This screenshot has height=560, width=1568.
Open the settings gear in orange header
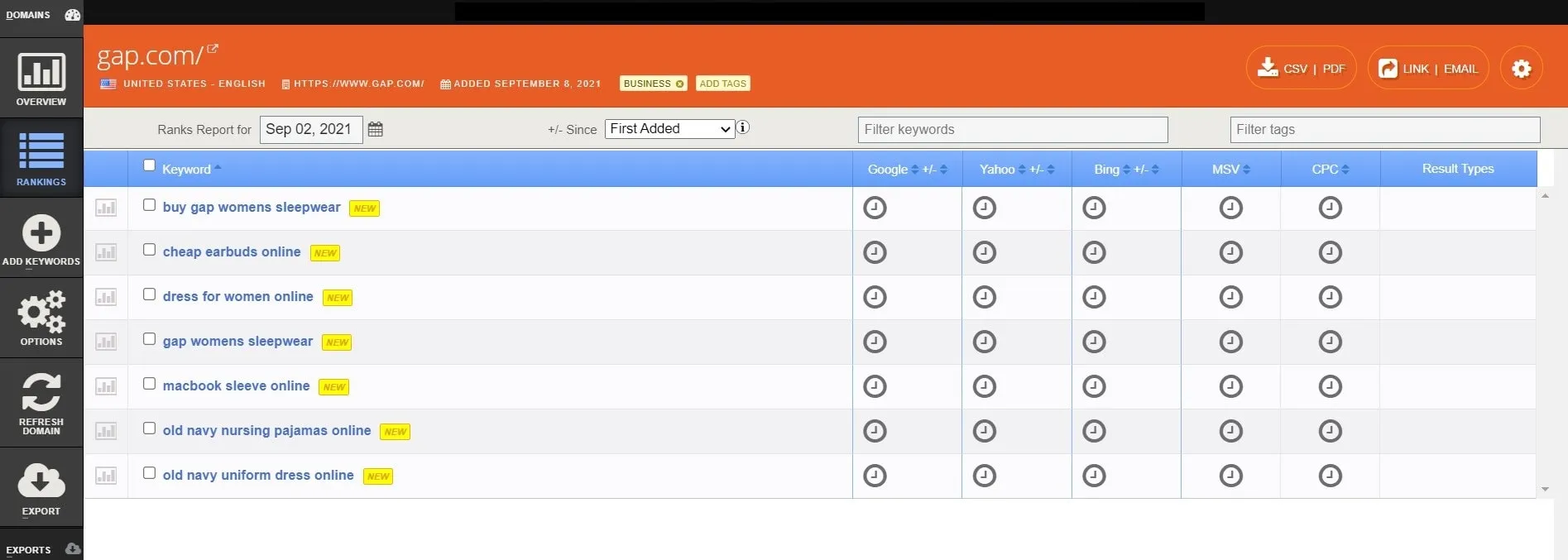click(x=1521, y=69)
